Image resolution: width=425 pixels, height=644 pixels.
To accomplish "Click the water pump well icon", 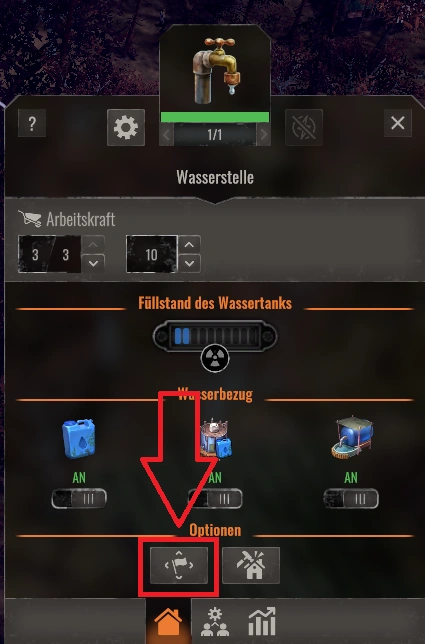I will coord(351,438).
